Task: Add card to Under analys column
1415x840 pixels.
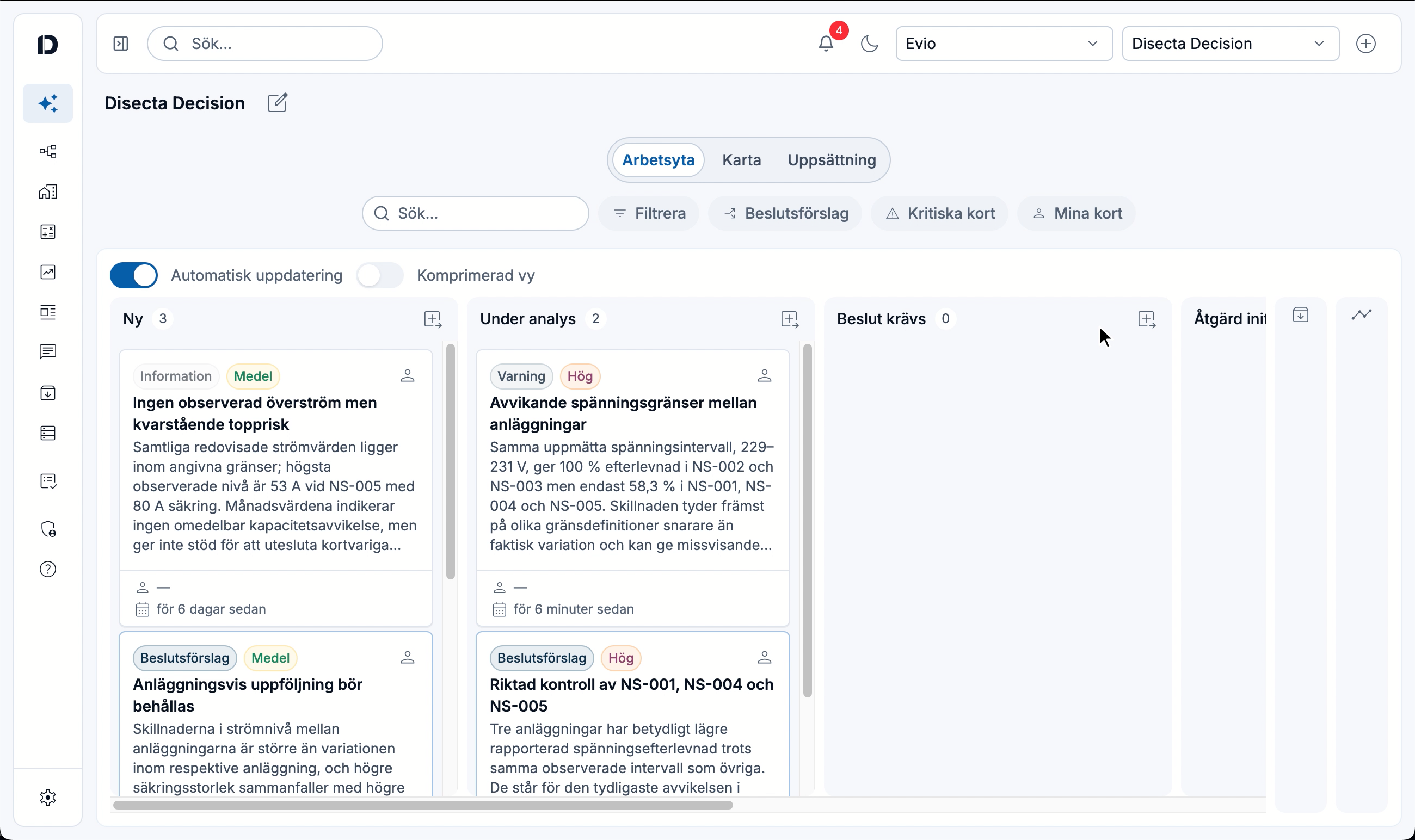Action: pos(790,319)
